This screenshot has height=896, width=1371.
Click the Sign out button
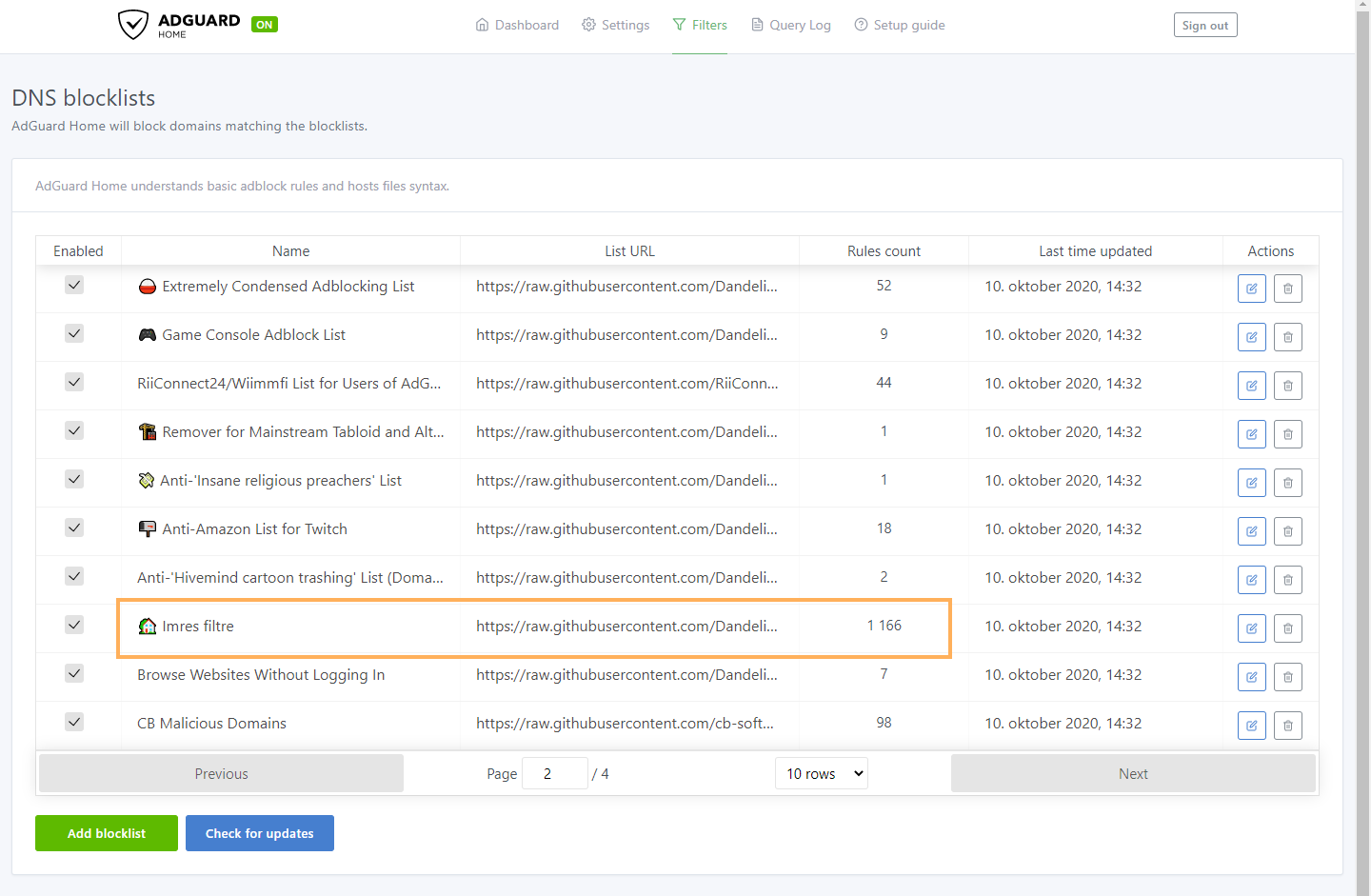(x=1205, y=26)
